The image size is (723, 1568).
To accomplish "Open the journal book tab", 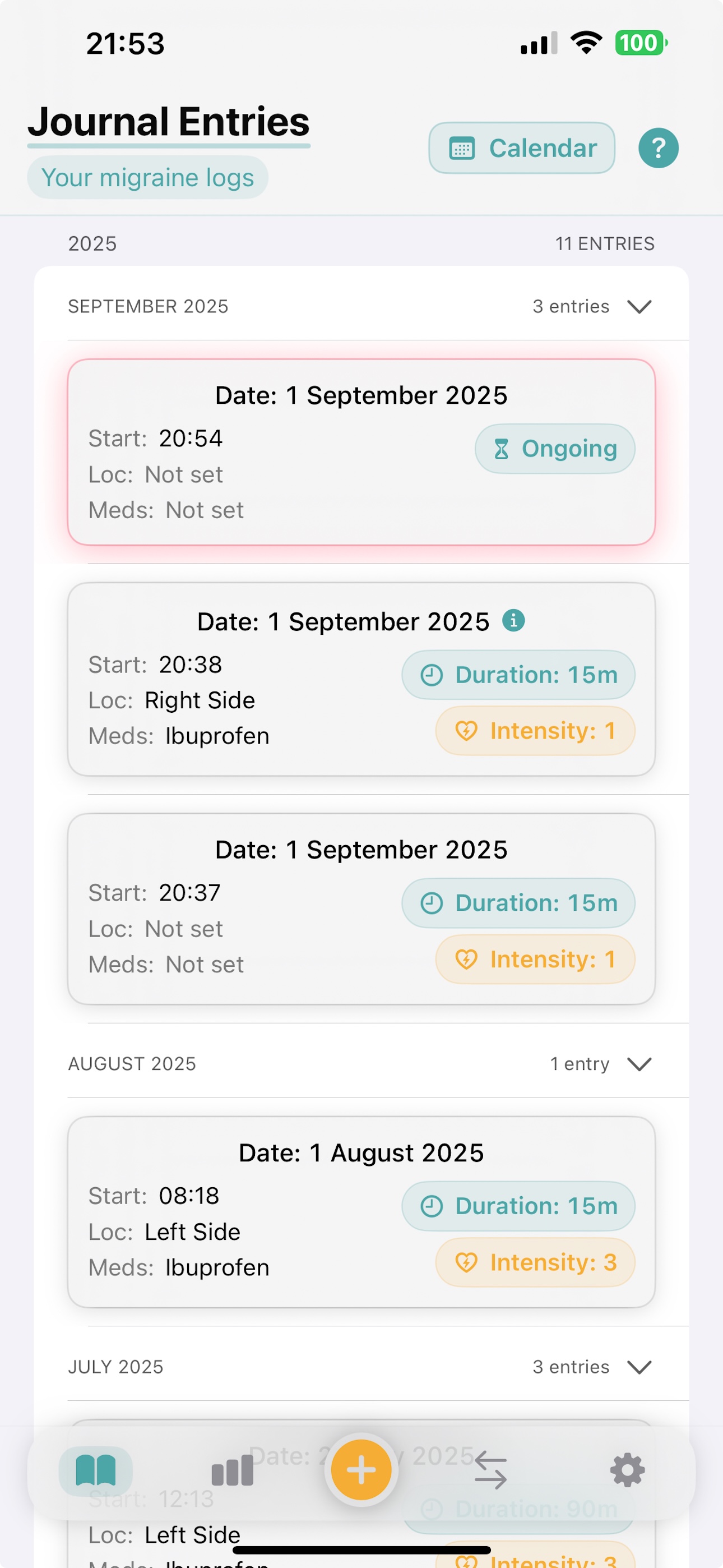I will (95, 1470).
